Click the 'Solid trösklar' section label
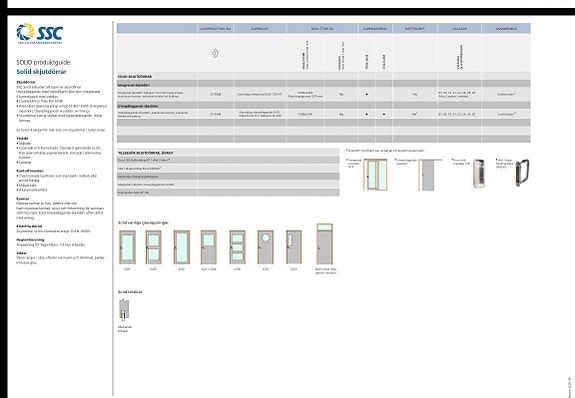The image size is (575, 398). [130, 292]
